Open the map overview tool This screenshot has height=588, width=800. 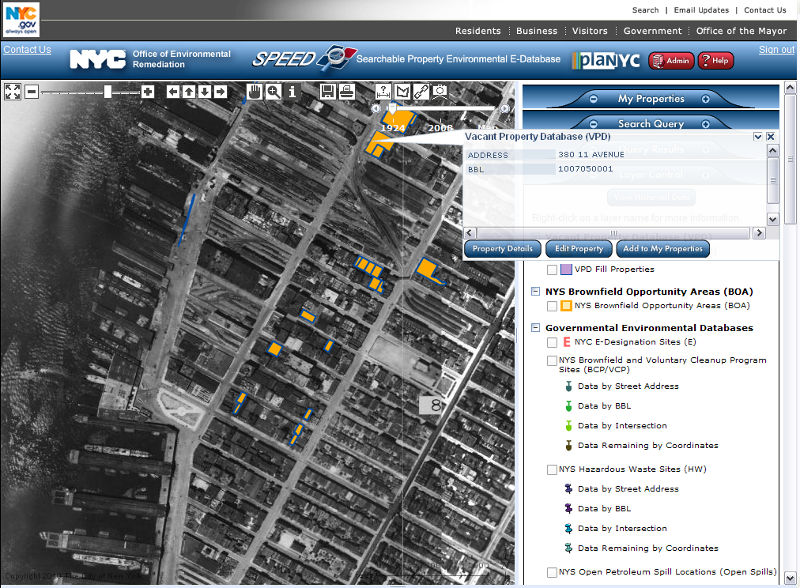pyautogui.click(x=403, y=91)
